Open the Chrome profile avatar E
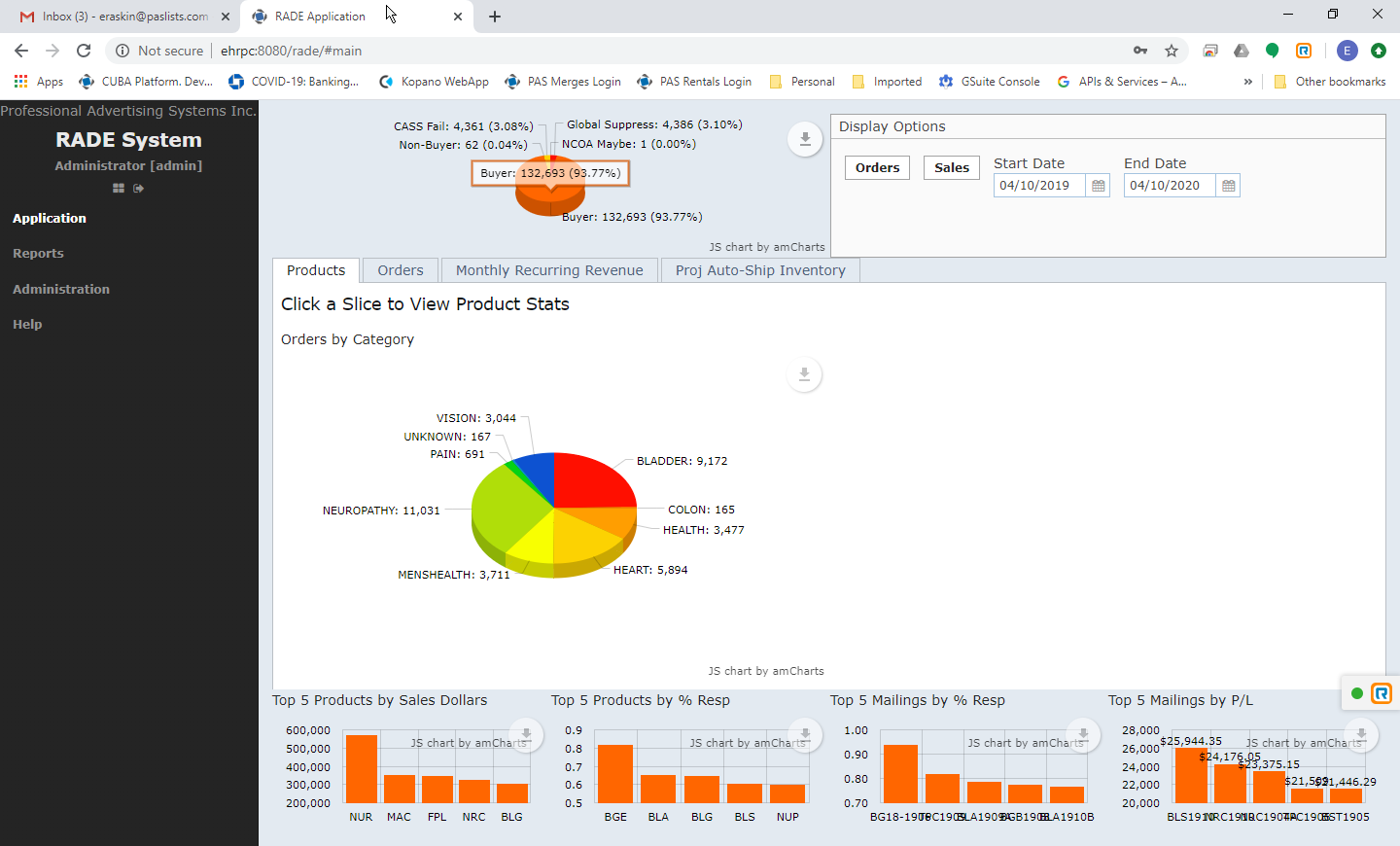This screenshot has height=846, width=1400. (1347, 51)
